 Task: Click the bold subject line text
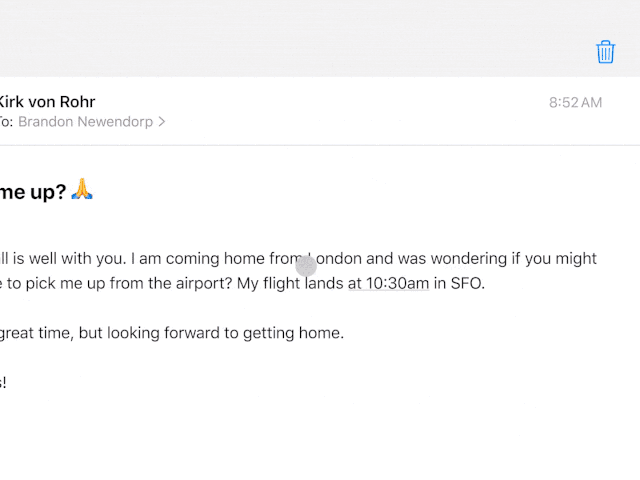30,191
